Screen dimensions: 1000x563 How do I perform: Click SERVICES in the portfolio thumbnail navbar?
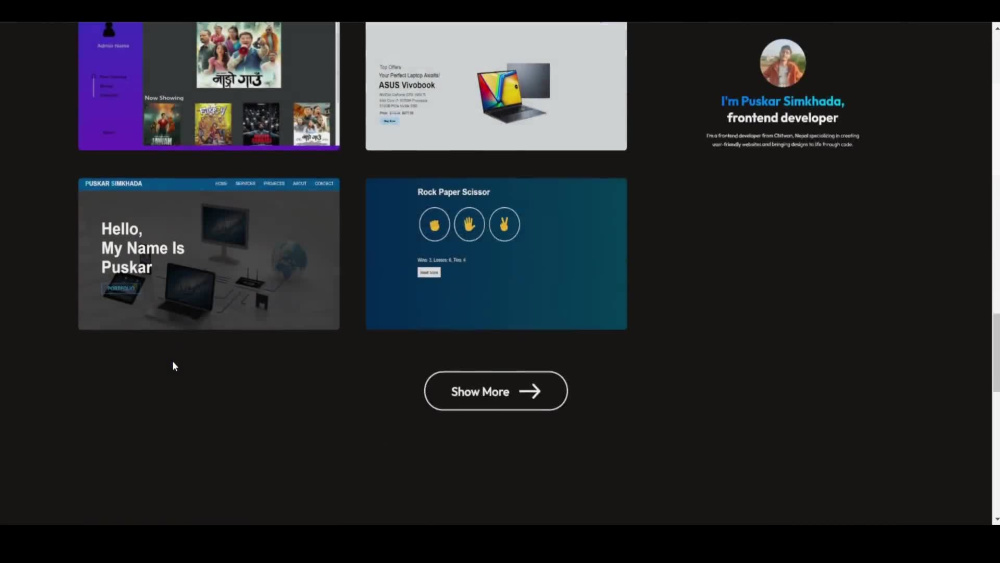(x=246, y=184)
